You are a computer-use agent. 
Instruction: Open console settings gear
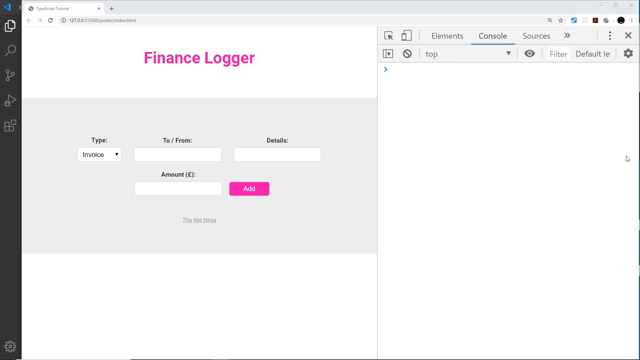628,54
